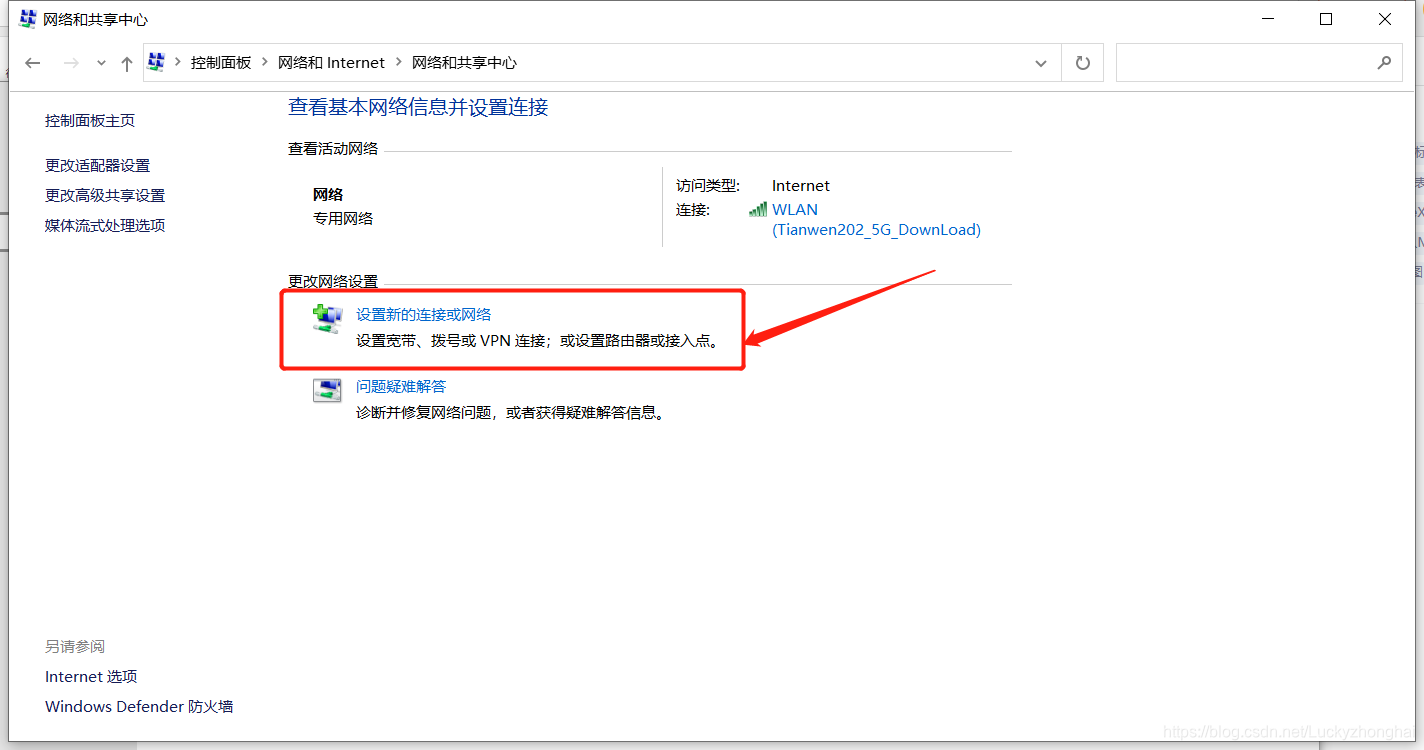The image size is (1424, 750).
Task: Open Windows Defender 防火墙 link
Action: pyautogui.click(x=139, y=707)
